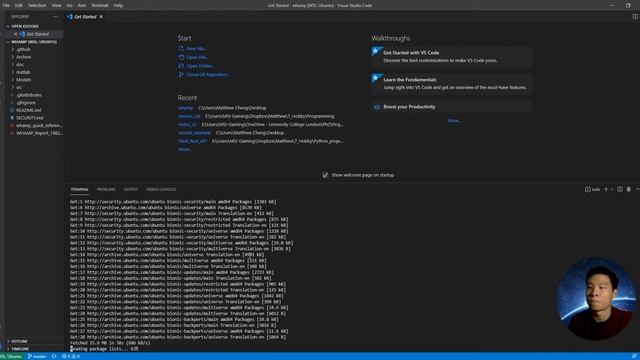Screen dimensions: 640x360
Task: Open Get Started with VS Code walkthrough
Action: [452, 56]
